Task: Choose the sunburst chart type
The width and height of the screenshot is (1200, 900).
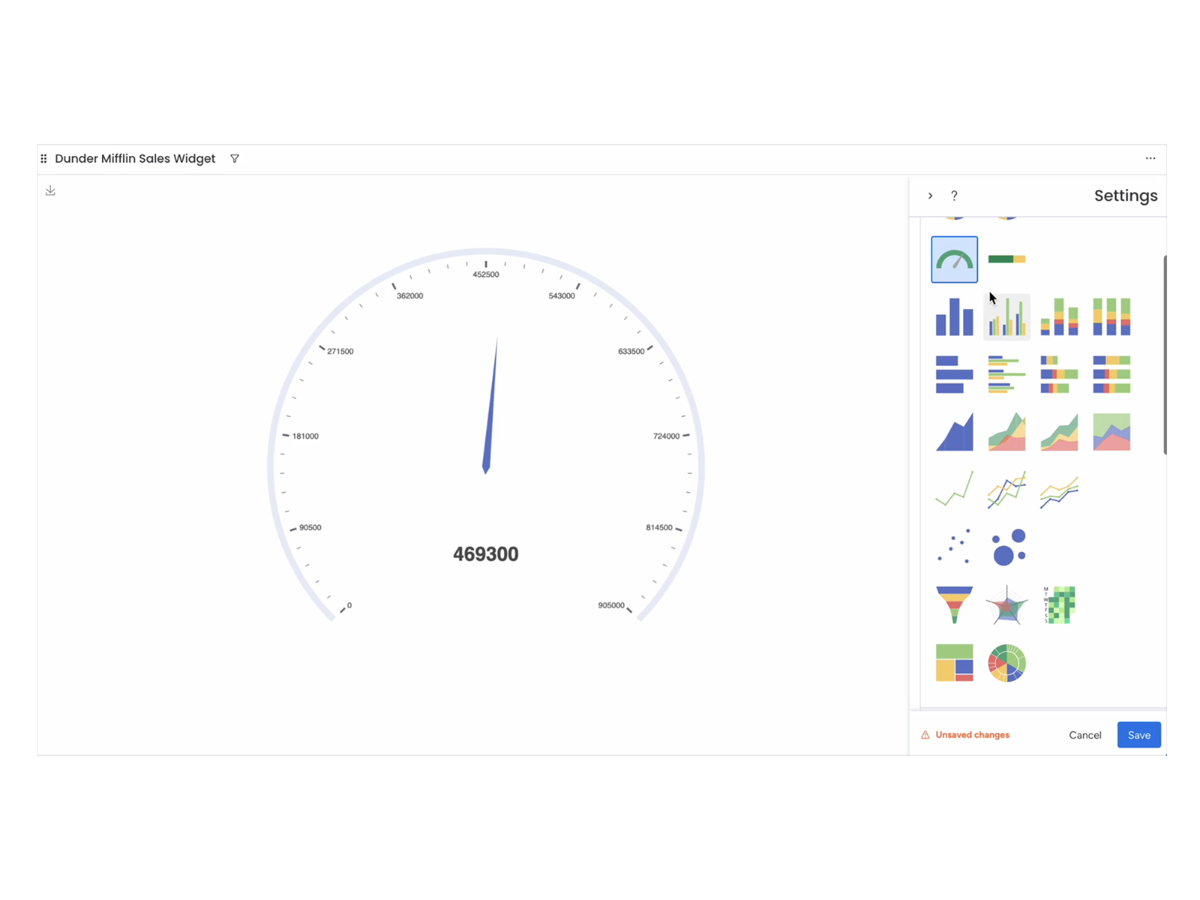Action: [x=1007, y=662]
